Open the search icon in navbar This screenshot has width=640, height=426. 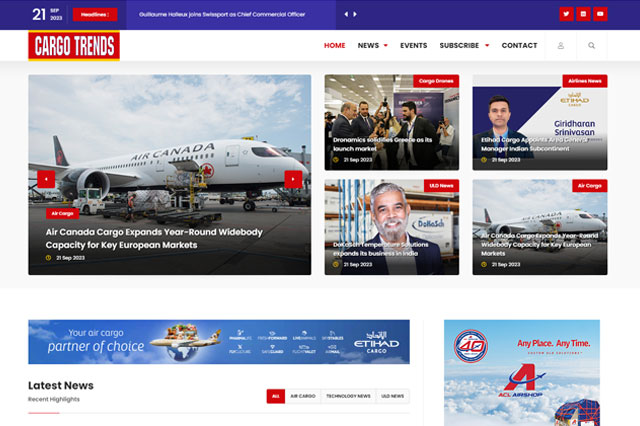tap(591, 45)
